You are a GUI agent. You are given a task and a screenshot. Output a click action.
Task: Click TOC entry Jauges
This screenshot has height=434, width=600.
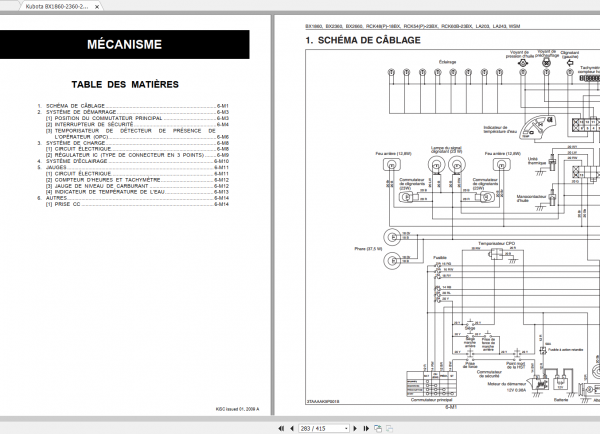pyautogui.click(x=133, y=167)
